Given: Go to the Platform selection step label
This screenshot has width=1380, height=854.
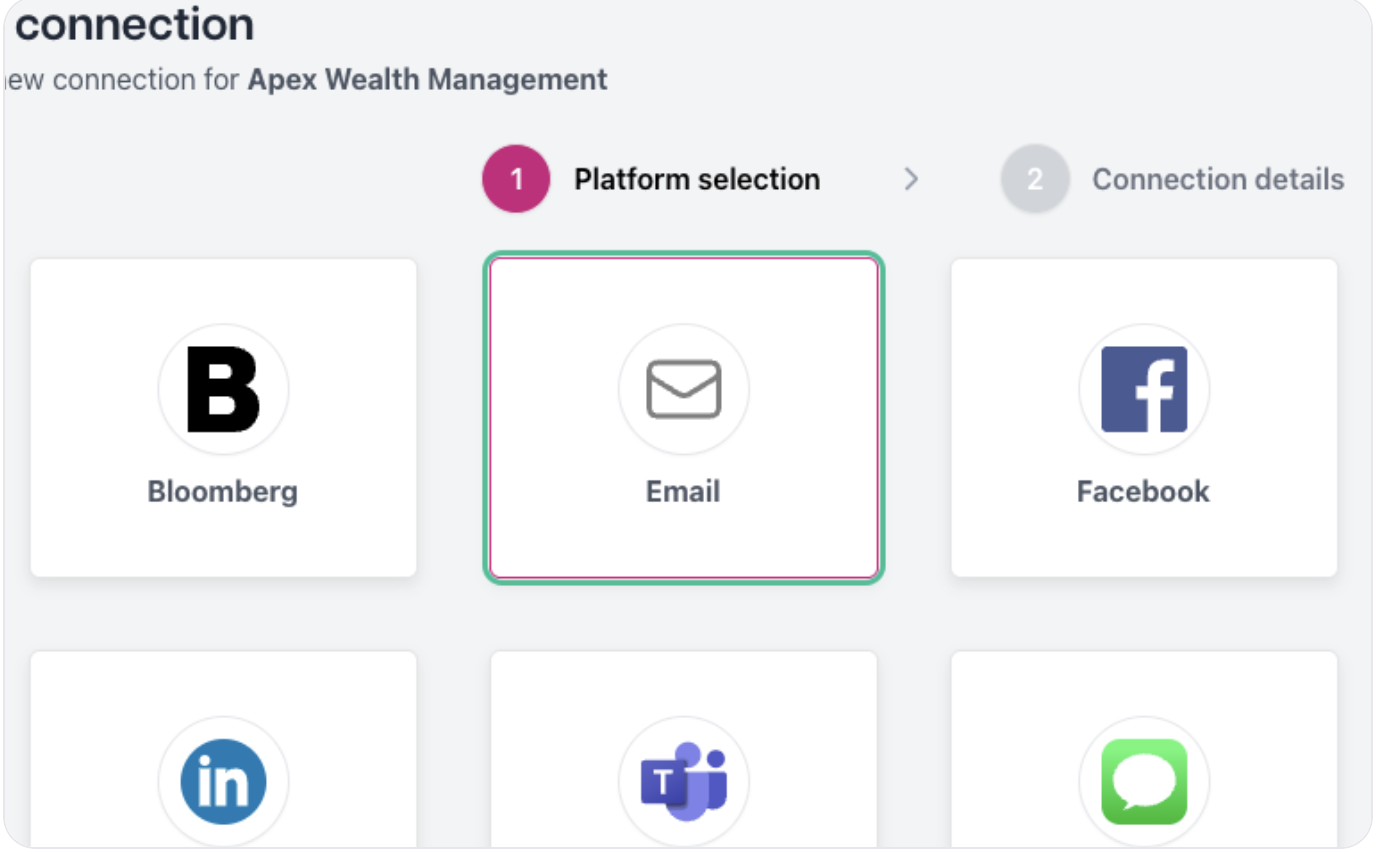Looking at the screenshot, I should [x=697, y=179].
